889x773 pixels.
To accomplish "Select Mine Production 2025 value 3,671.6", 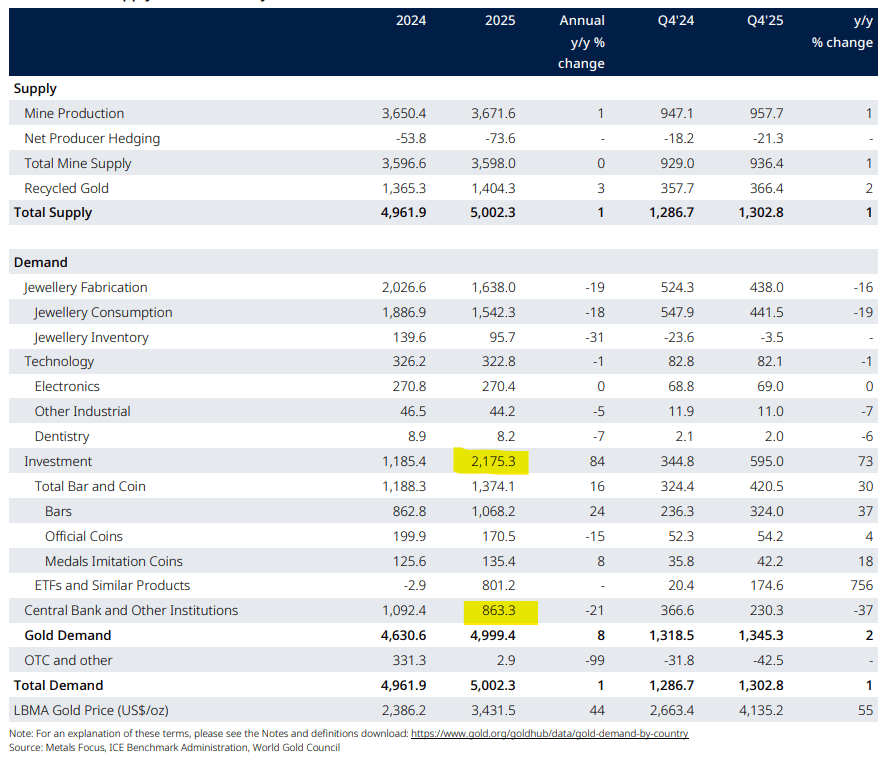I will (x=493, y=113).
